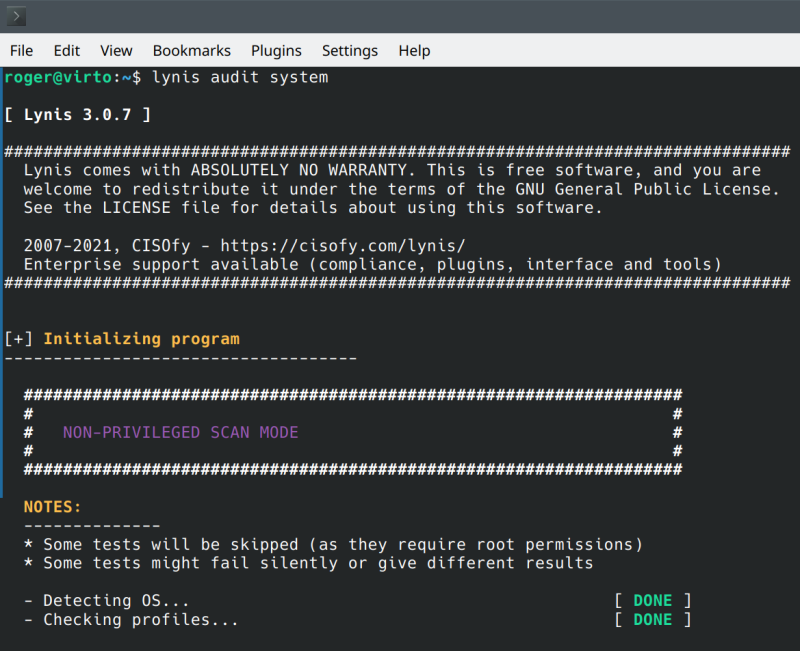Click the DONE status for Detecting OS
Screen dimensions: 800x651
coord(652,601)
